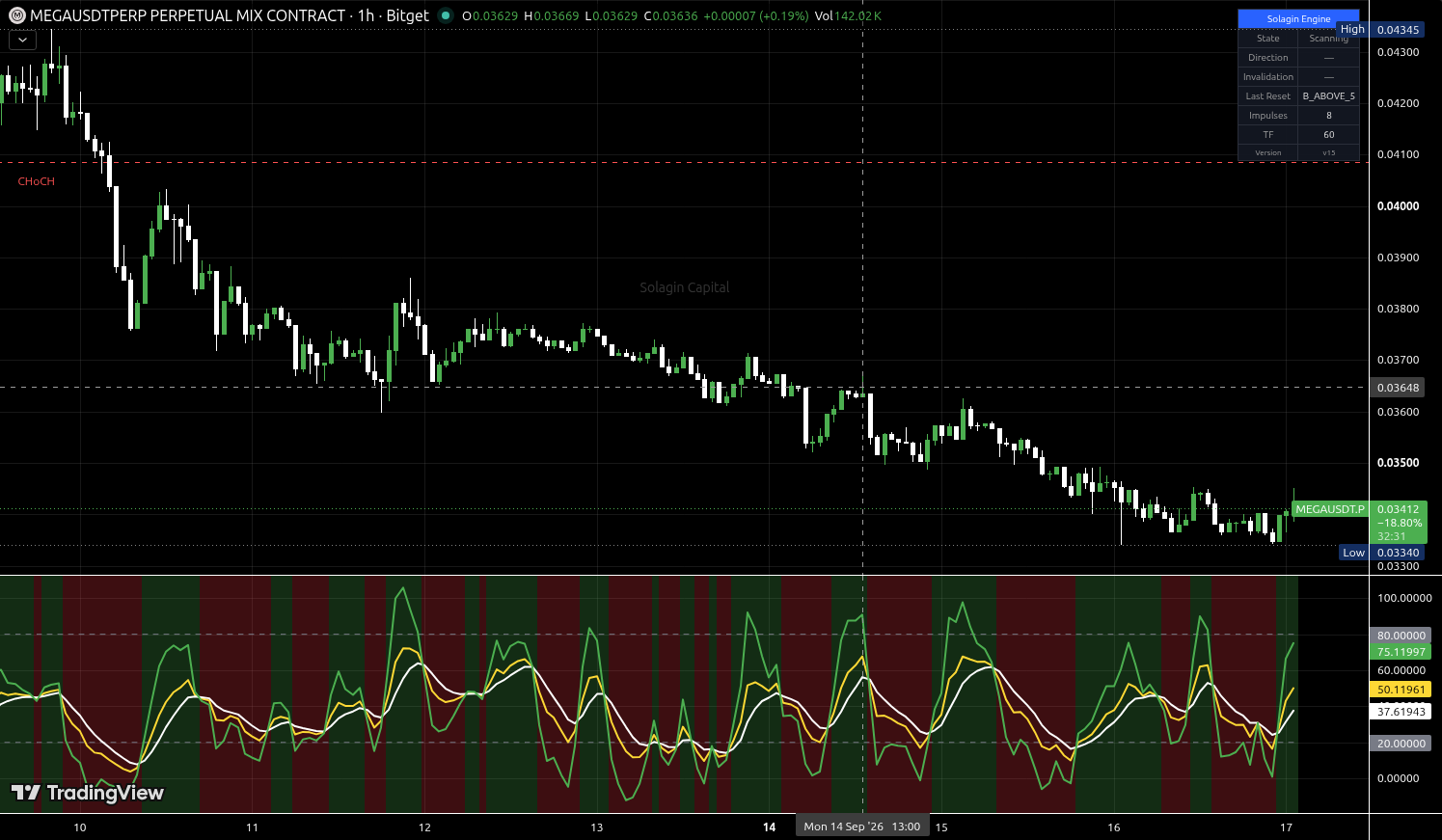Viewport: 1442px width, 840px height.
Task: Click the Invalidation row label
Action: point(1268,77)
